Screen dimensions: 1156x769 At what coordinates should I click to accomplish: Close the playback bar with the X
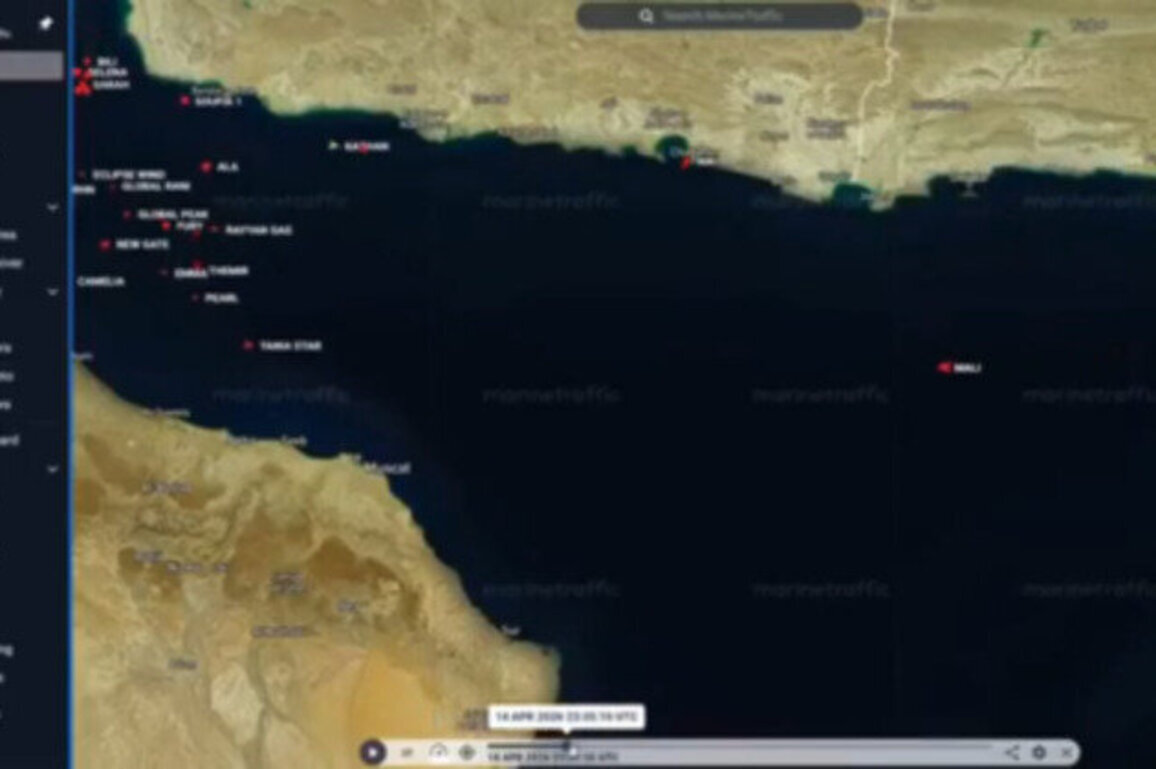[1066, 752]
